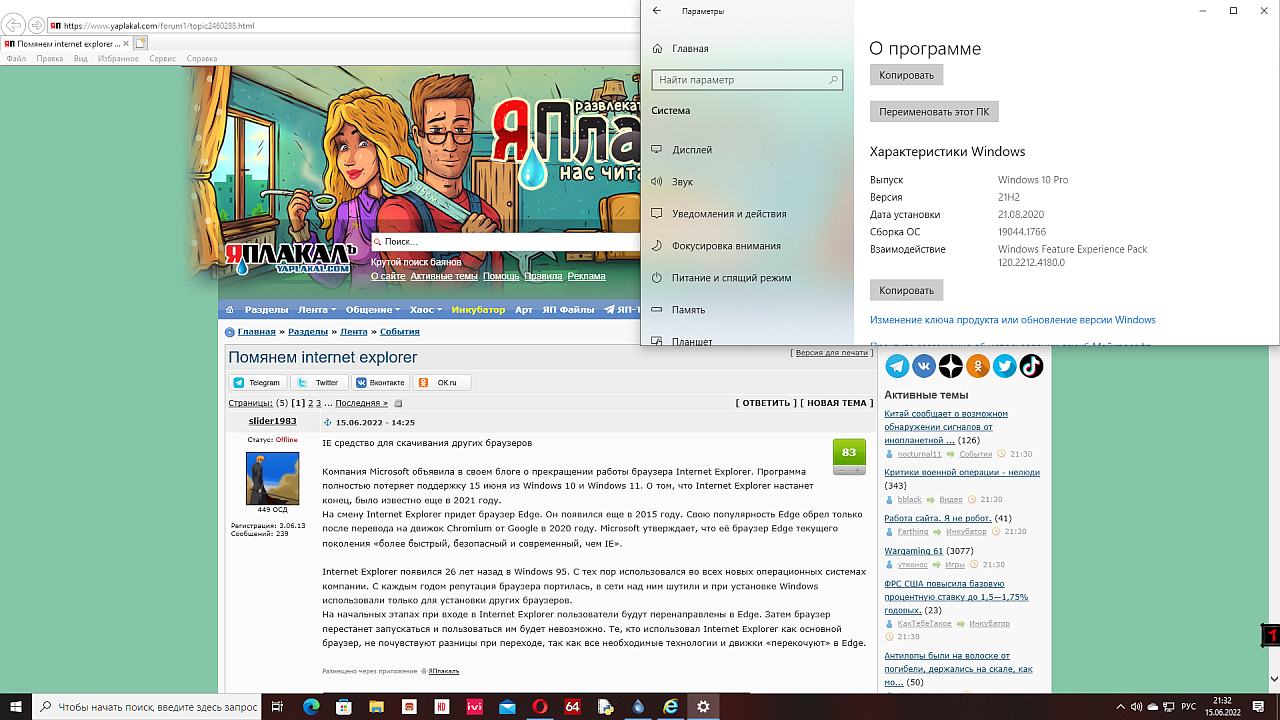Click the Yaplakal home icon in navigation bar
This screenshot has width=1280, height=720.
pos(230,310)
